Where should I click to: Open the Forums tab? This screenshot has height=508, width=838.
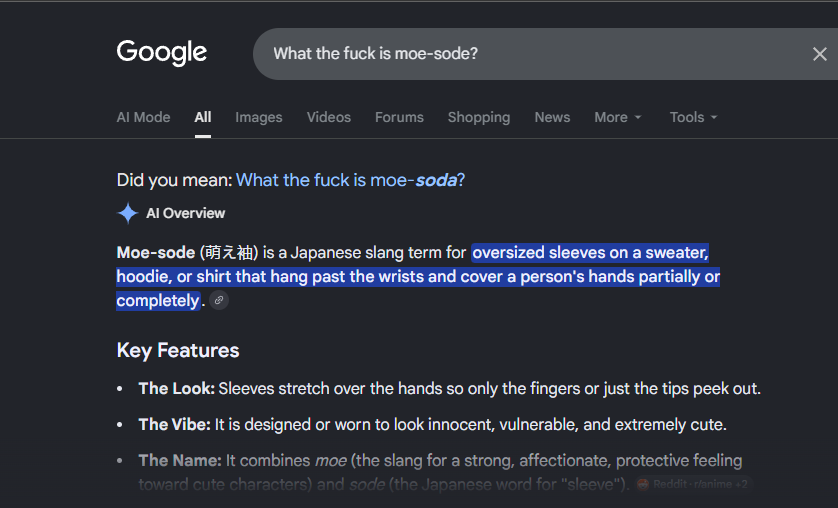coord(399,118)
